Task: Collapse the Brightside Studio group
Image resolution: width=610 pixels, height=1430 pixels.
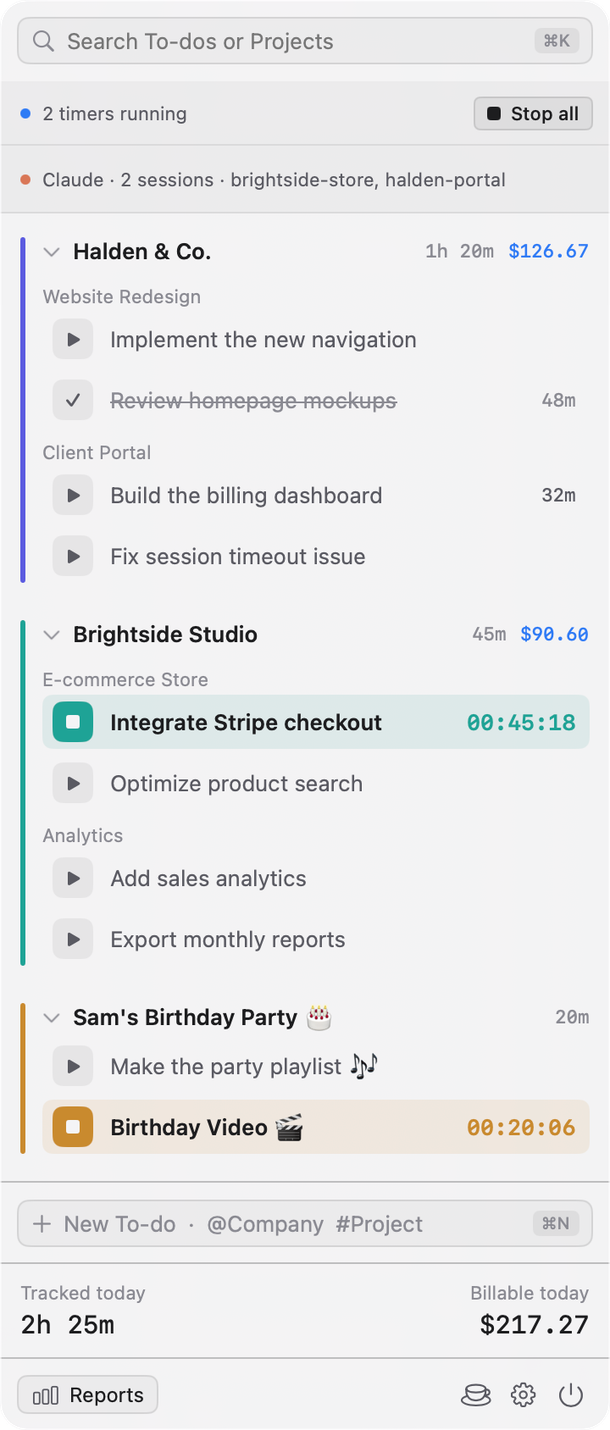Action: coord(52,635)
